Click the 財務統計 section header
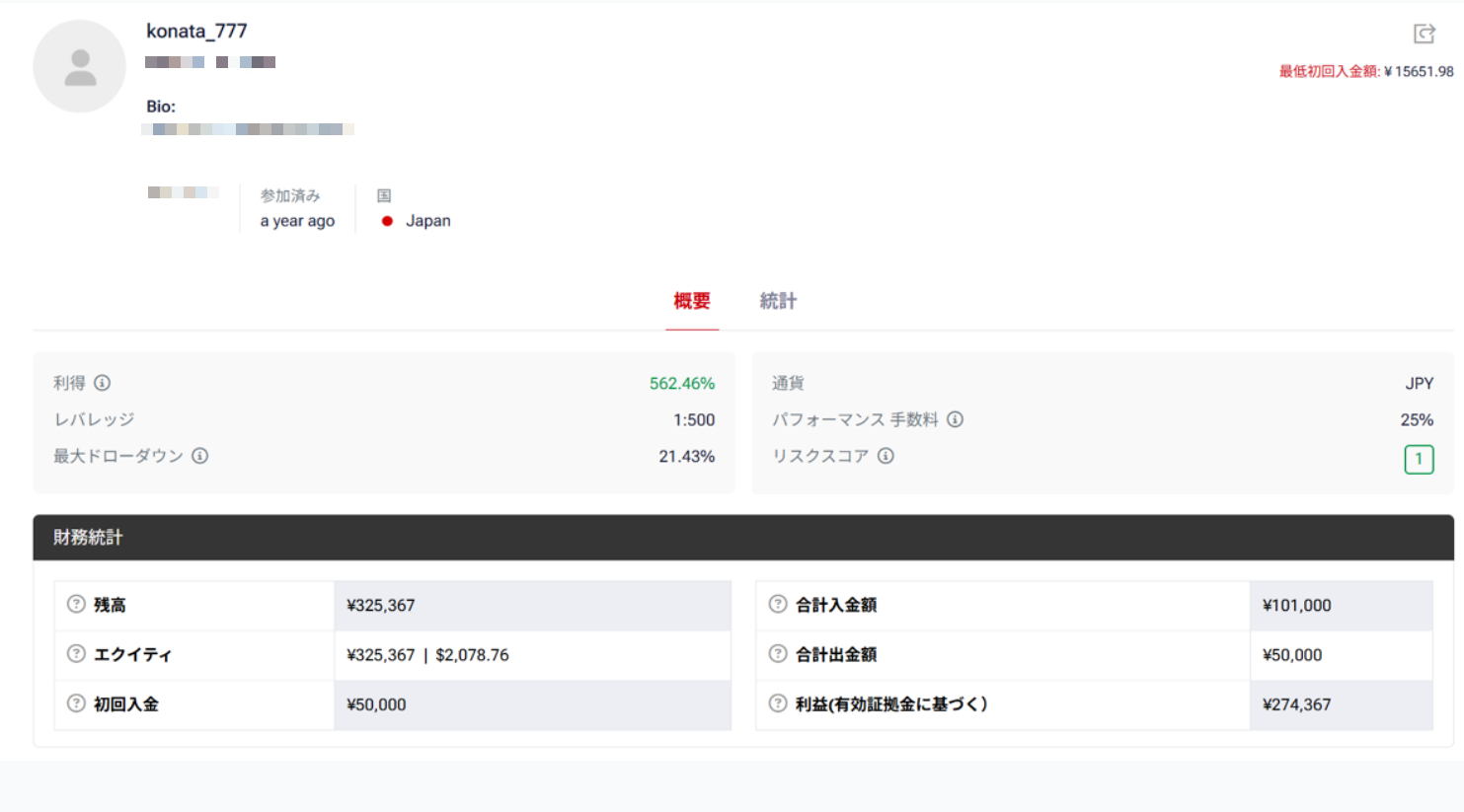 88,538
